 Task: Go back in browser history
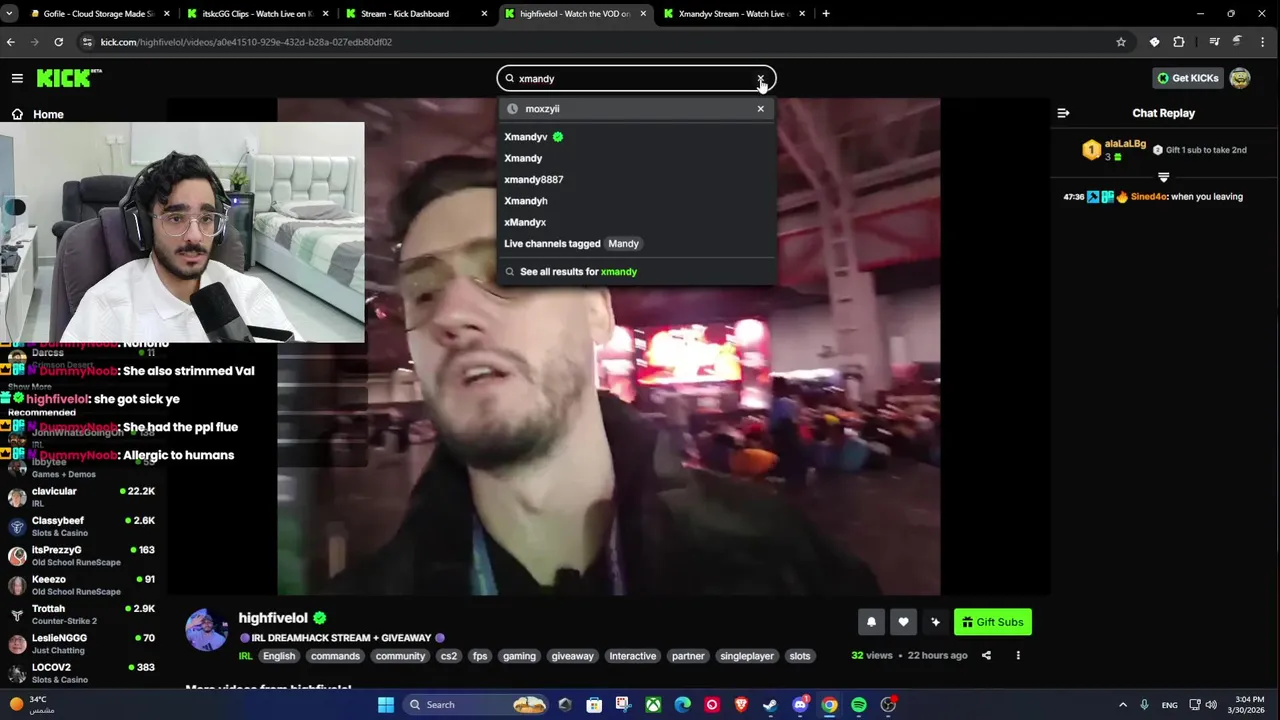10,42
